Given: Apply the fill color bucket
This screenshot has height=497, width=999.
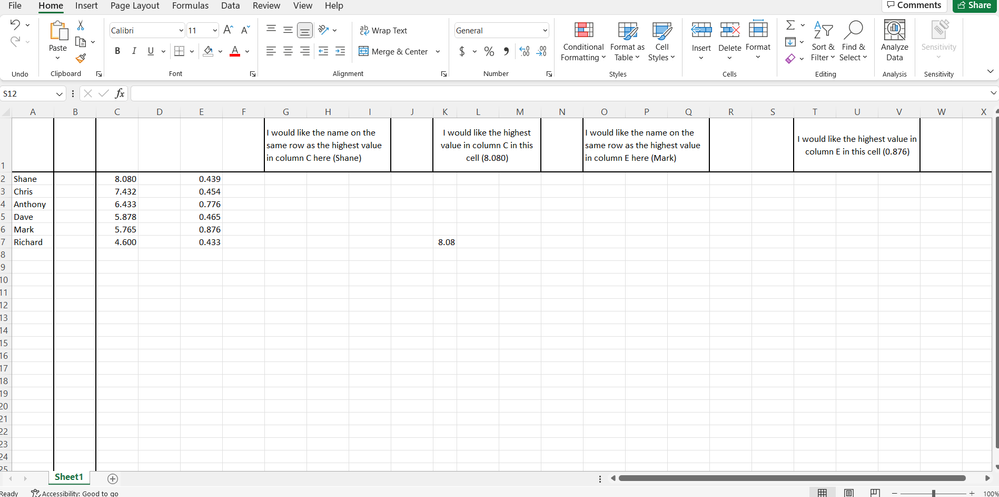Looking at the screenshot, I should click(x=208, y=51).
